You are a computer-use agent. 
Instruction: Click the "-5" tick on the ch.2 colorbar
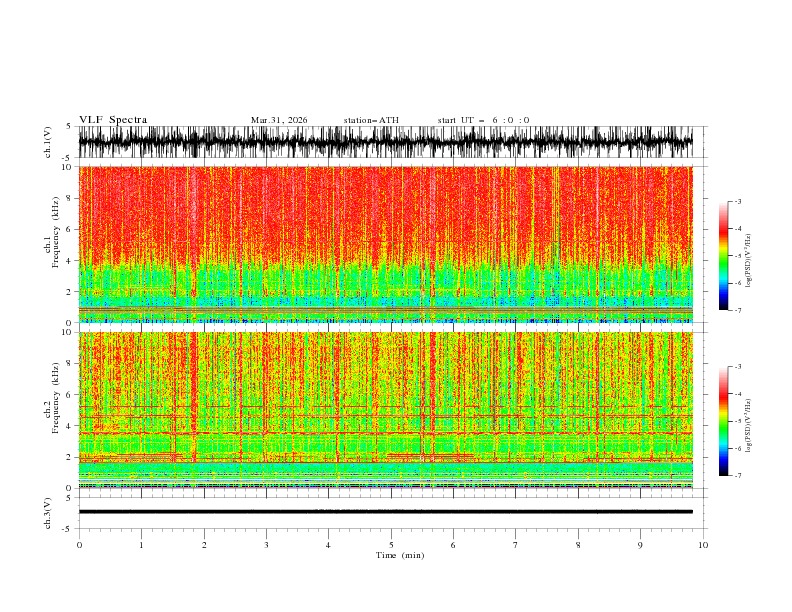pos(737,421)
